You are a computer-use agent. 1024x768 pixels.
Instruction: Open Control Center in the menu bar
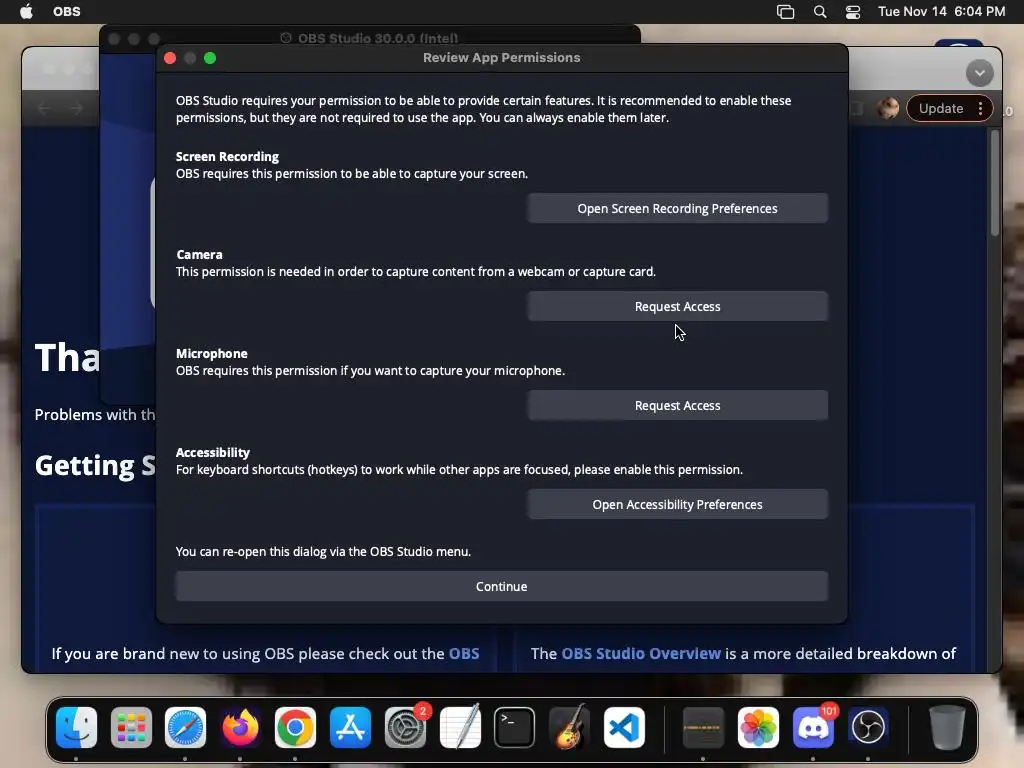click(852, 12)
